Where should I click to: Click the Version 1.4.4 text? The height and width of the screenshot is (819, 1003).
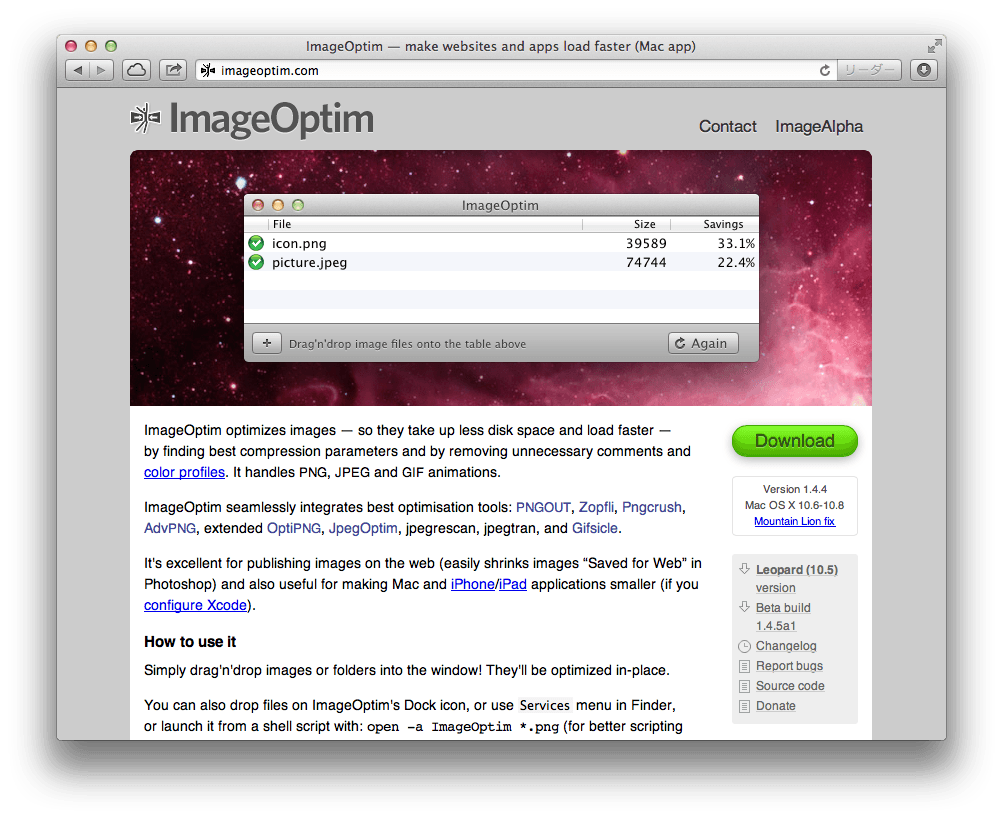(x=794, y=489)
